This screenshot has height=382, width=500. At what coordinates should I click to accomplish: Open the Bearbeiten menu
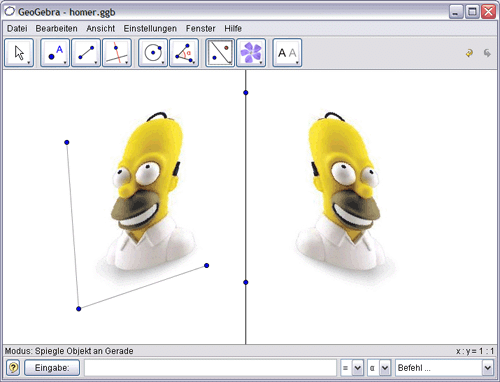point(56,29)
